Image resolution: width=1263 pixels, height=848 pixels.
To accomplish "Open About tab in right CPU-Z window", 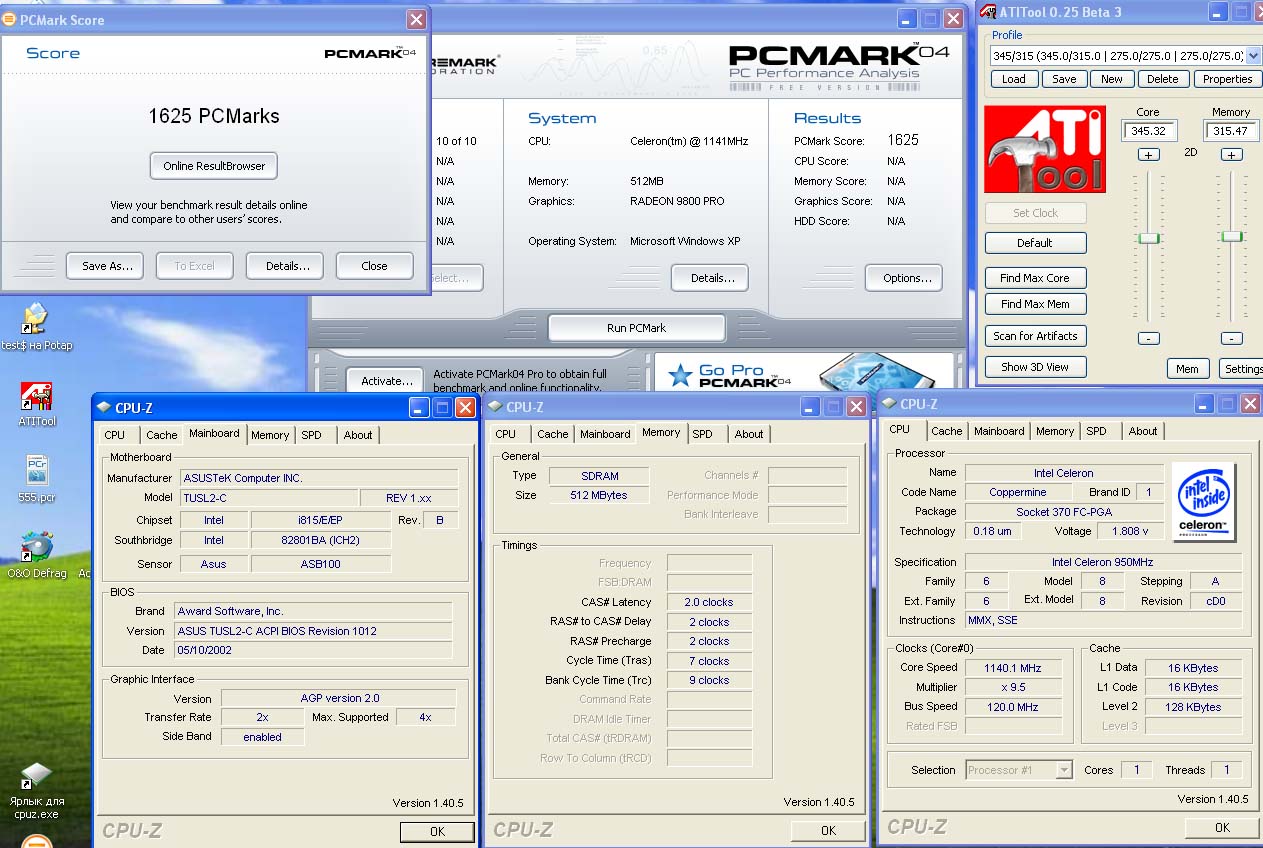I will click(x=1143, y=431).
